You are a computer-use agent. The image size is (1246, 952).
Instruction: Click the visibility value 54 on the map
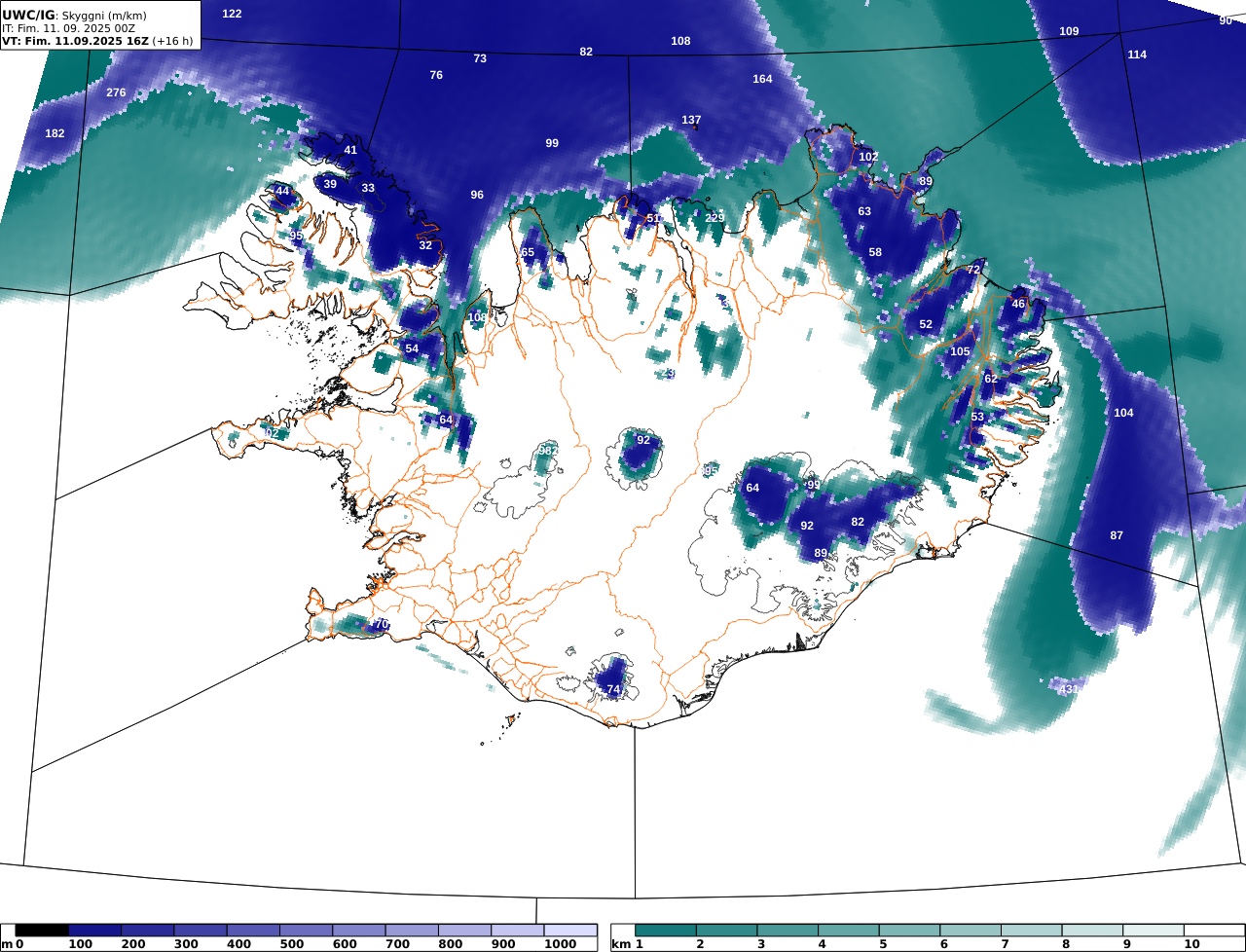412,348
